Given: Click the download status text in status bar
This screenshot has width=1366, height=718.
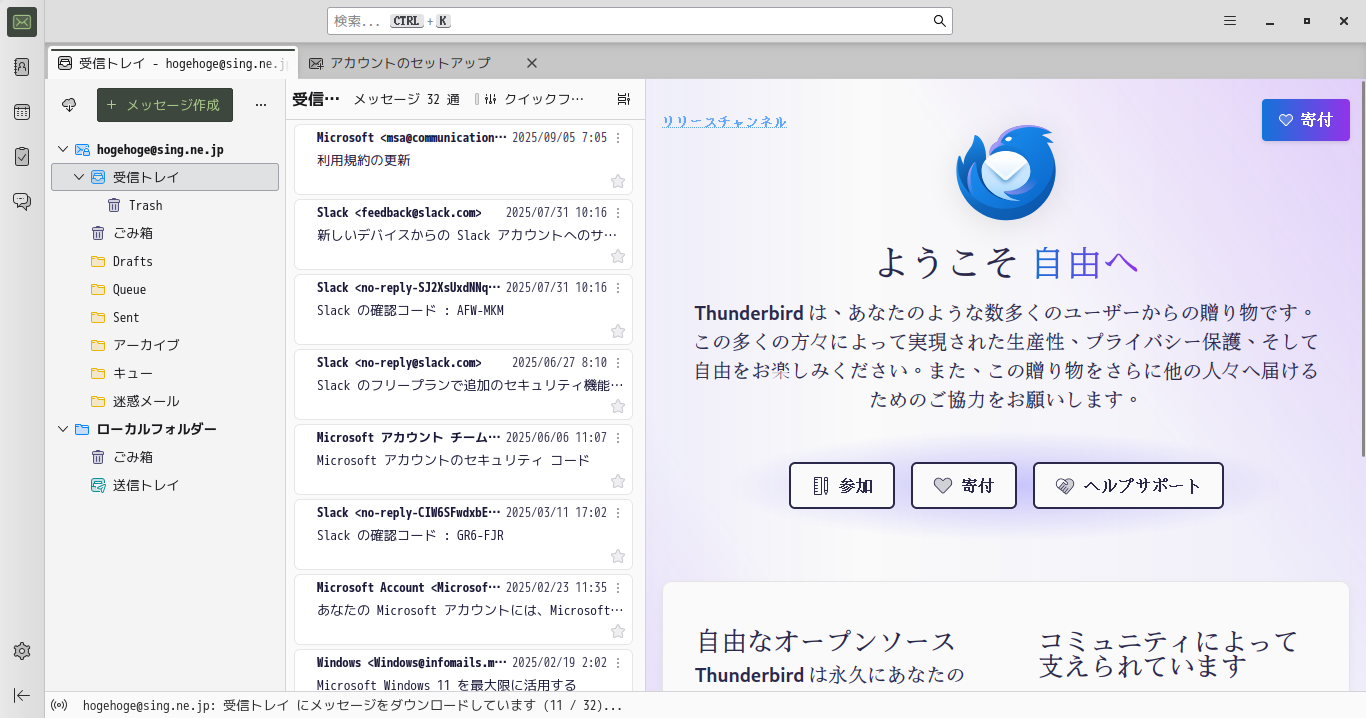Looking at the screenshot, I should coord(353,706).
